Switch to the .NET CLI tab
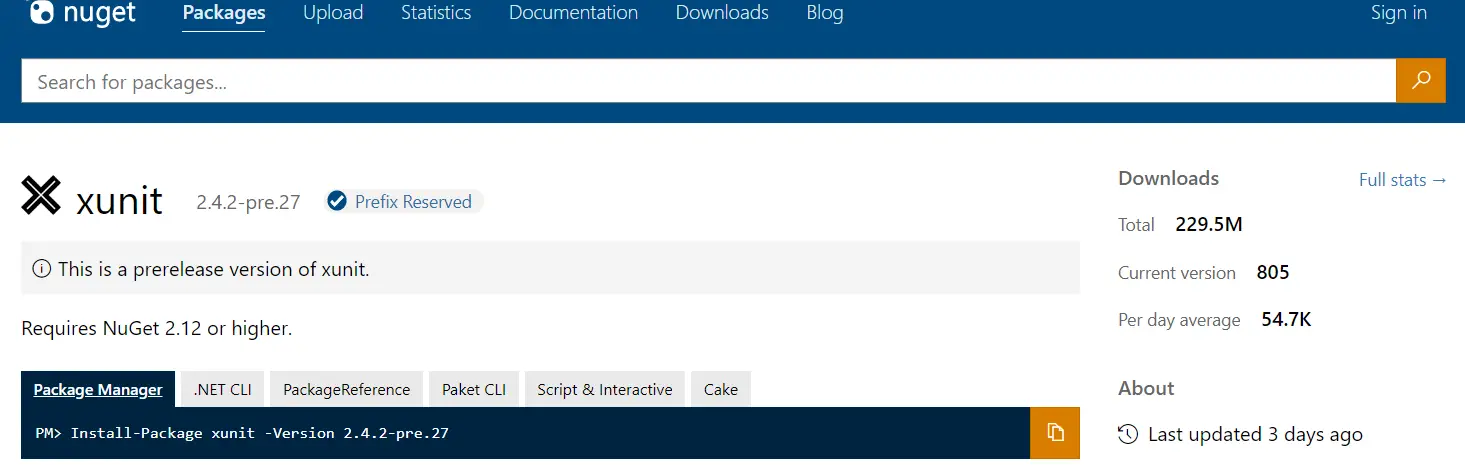 coord(222,390)
